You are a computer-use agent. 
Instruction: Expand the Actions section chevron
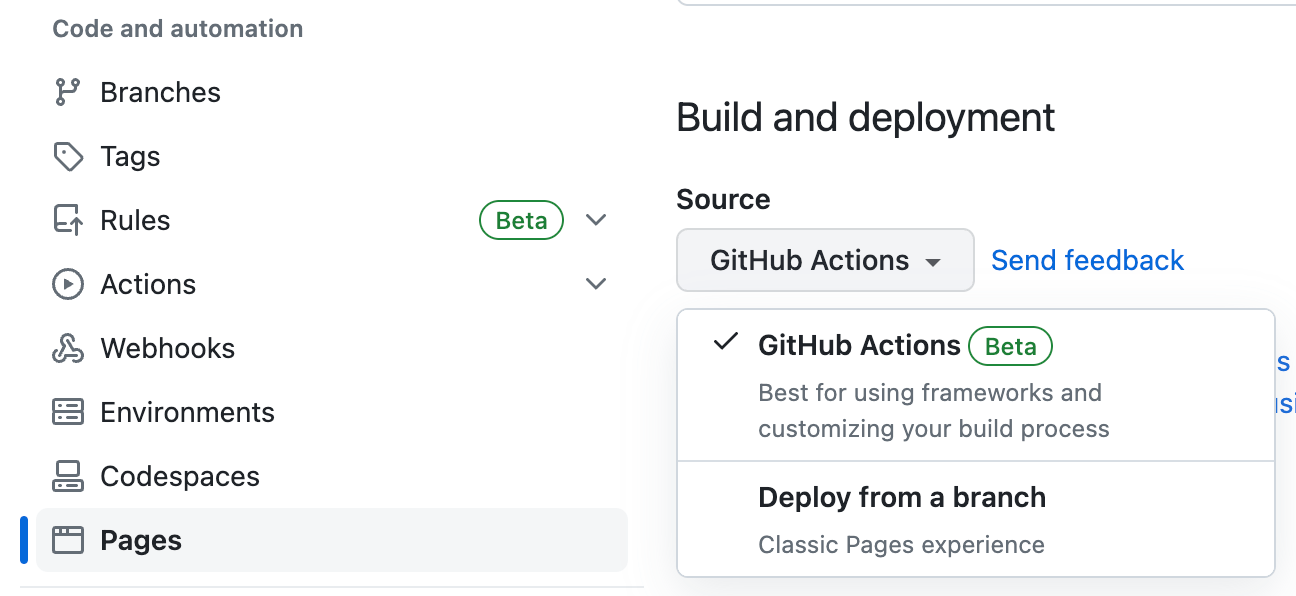pos(596,284)
